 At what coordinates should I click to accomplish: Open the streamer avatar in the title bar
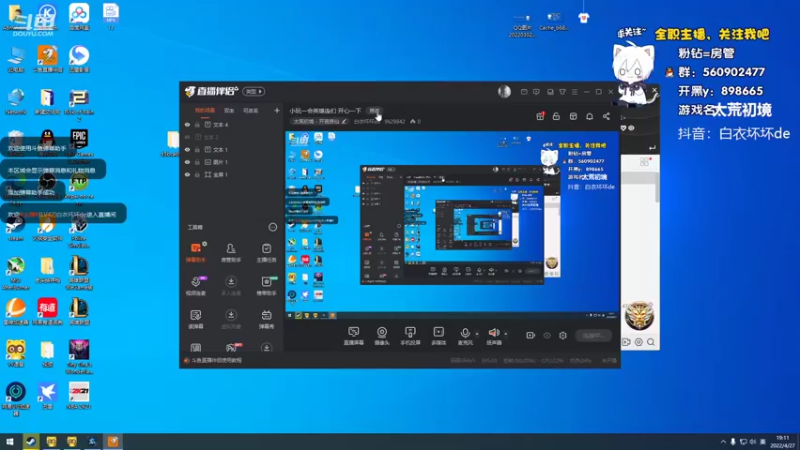(x=504, y=91)
